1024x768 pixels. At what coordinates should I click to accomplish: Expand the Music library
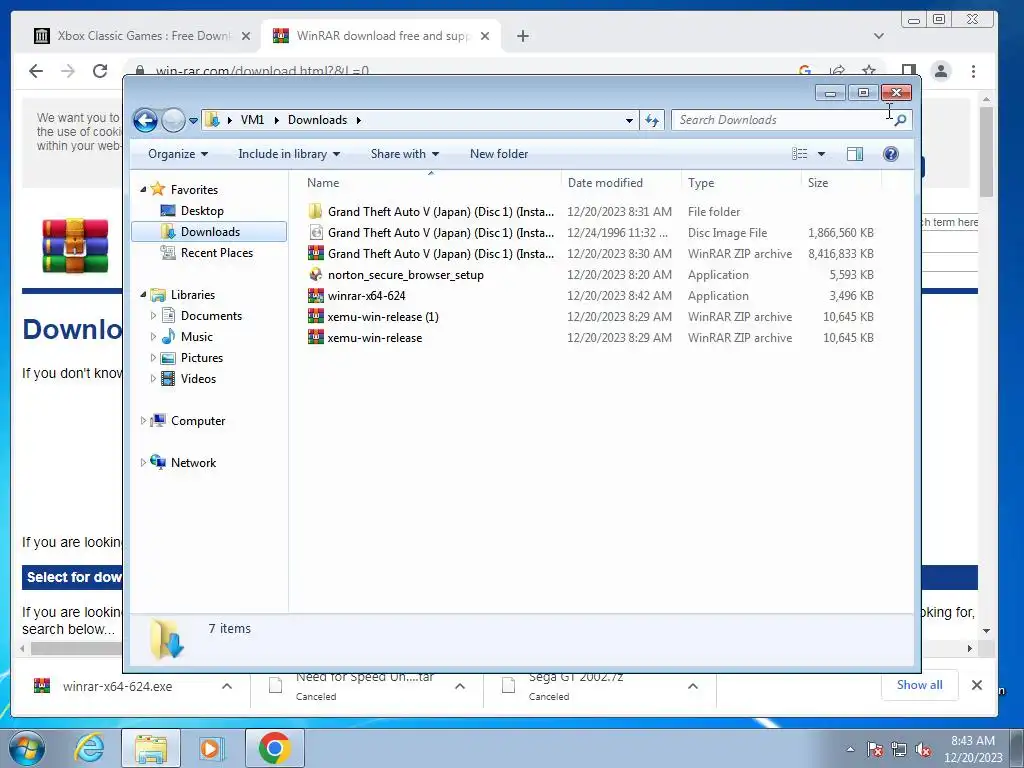click(153, 337)
